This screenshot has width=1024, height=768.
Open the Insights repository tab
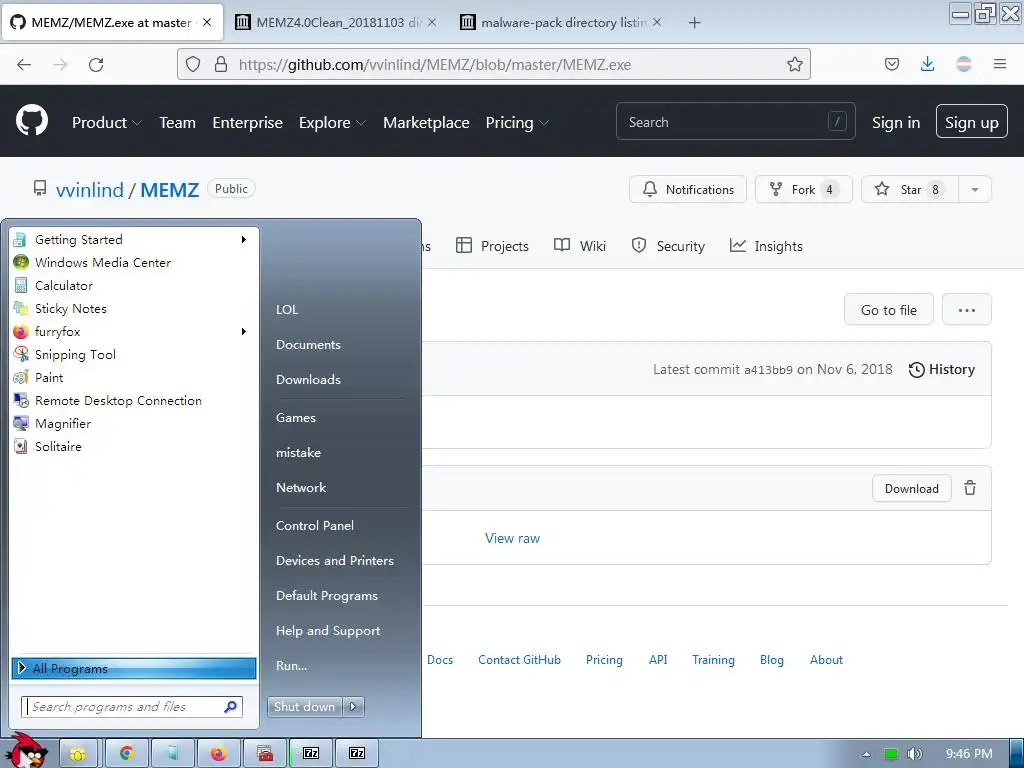coord(766,246)
